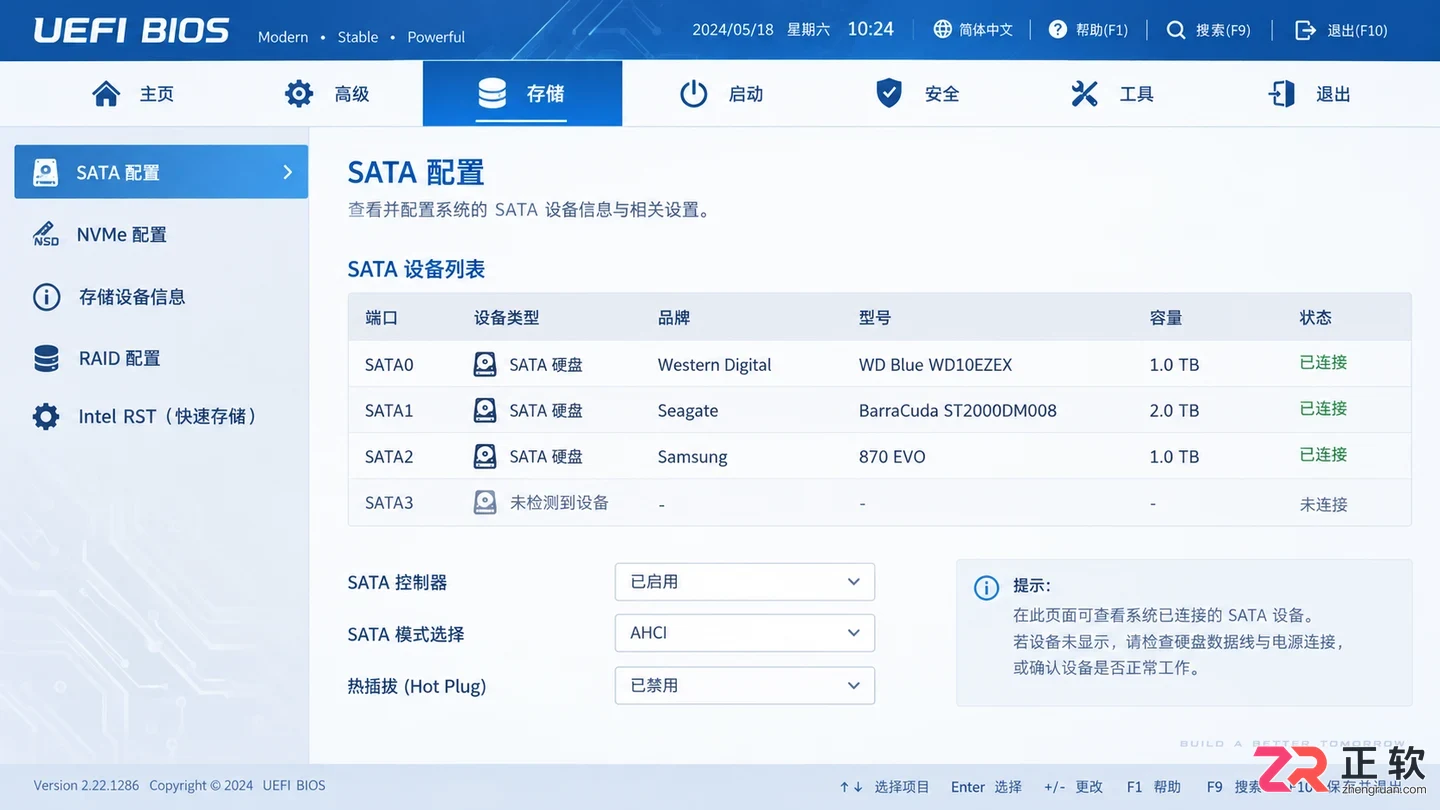Click the exit door icon beside 退出 tab
This screenshot has height=810, width=1440.
pyautogui.click(x=1281, y=94)
